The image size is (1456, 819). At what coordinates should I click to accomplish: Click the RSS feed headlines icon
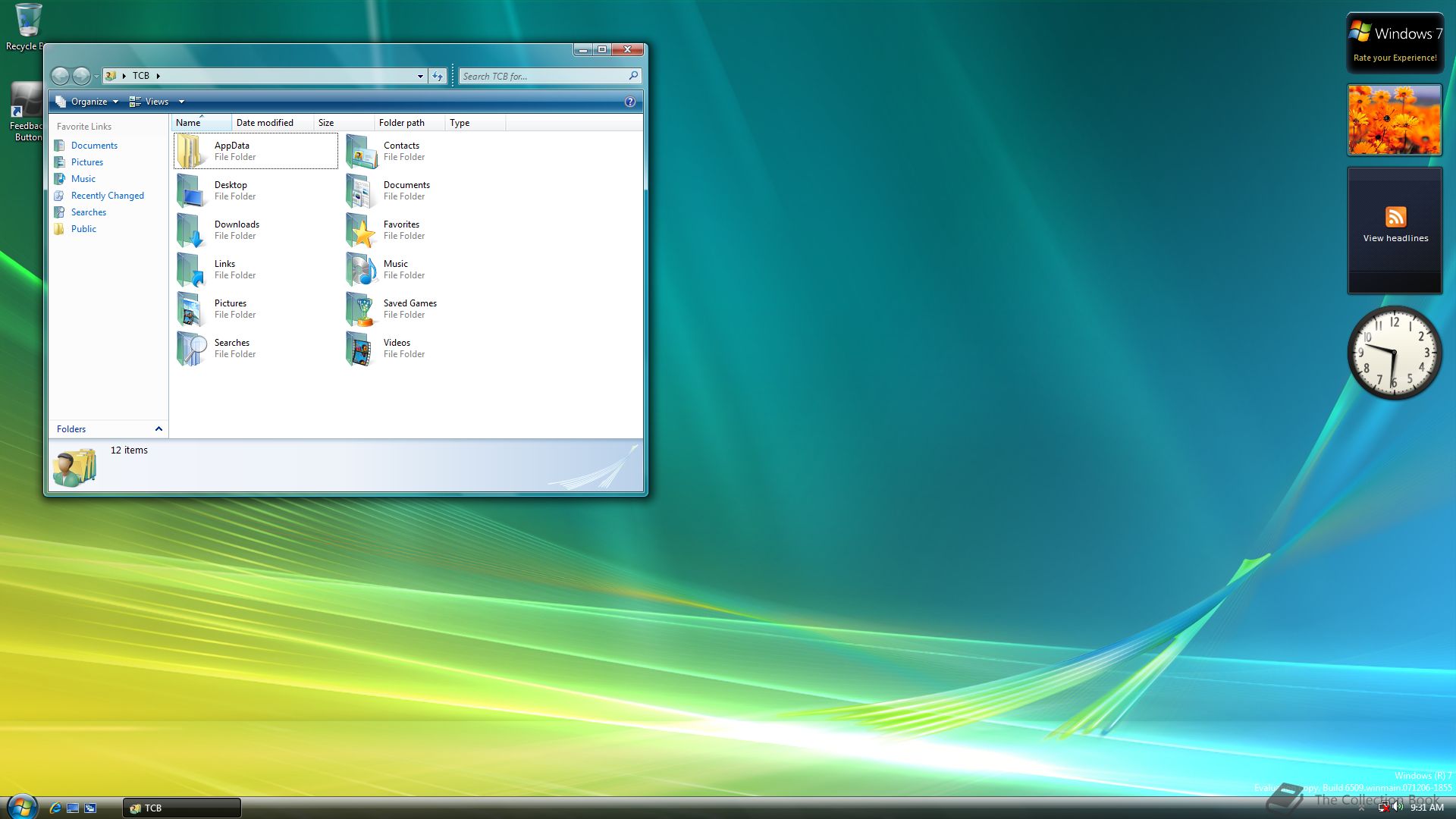pos(1395,217)
